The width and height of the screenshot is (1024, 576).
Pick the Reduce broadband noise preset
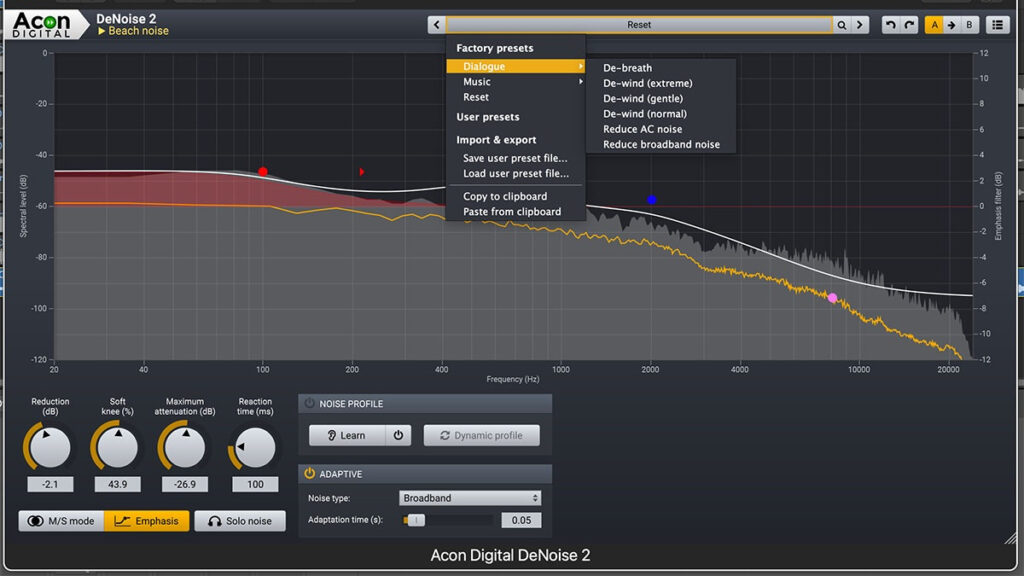[x=661, y=144]
